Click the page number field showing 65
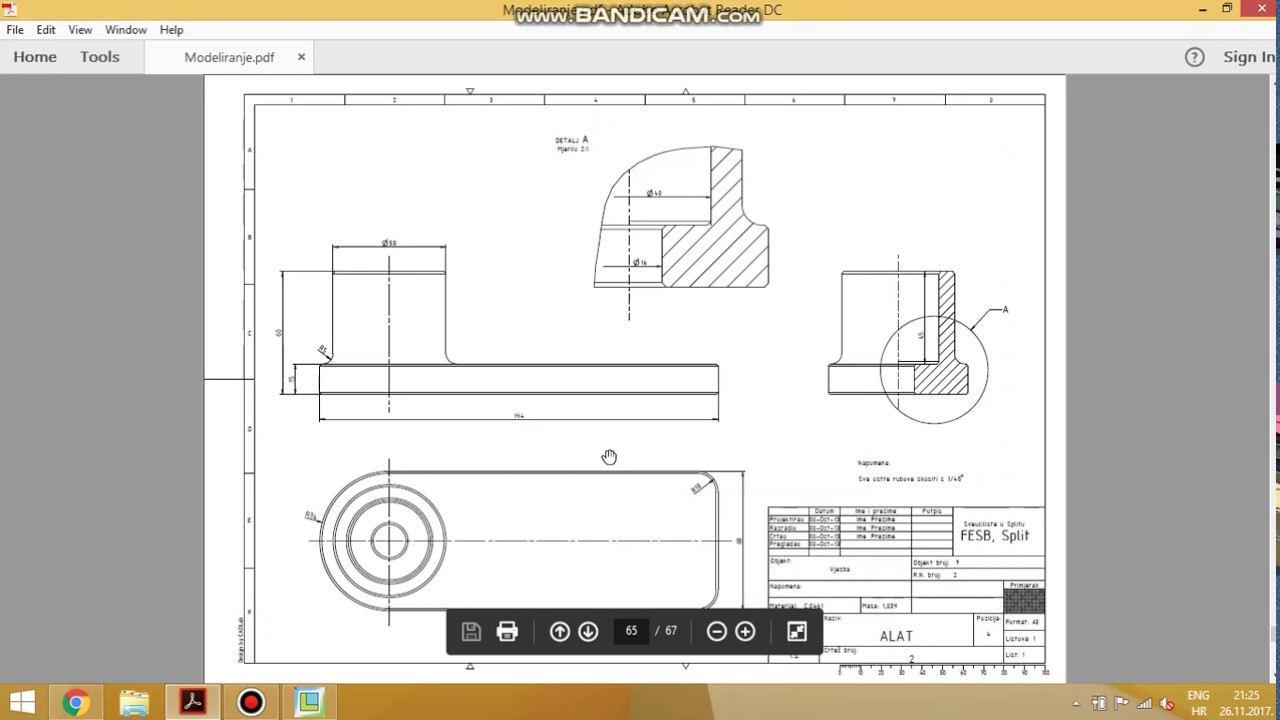Image resolution: width=1280 pixels, height=720 pixels. point(631,631)
